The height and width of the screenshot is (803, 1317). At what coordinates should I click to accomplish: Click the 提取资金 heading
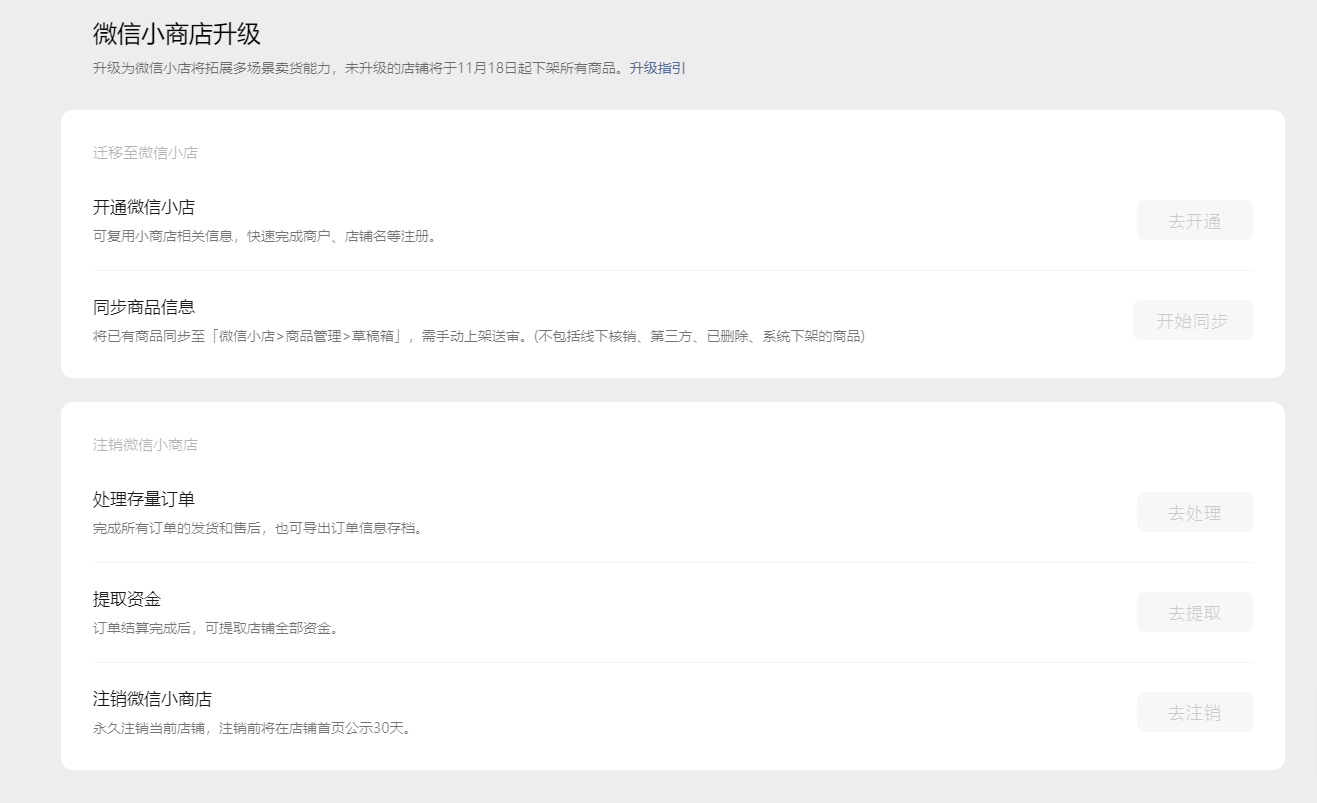click(x=127, y=599)
